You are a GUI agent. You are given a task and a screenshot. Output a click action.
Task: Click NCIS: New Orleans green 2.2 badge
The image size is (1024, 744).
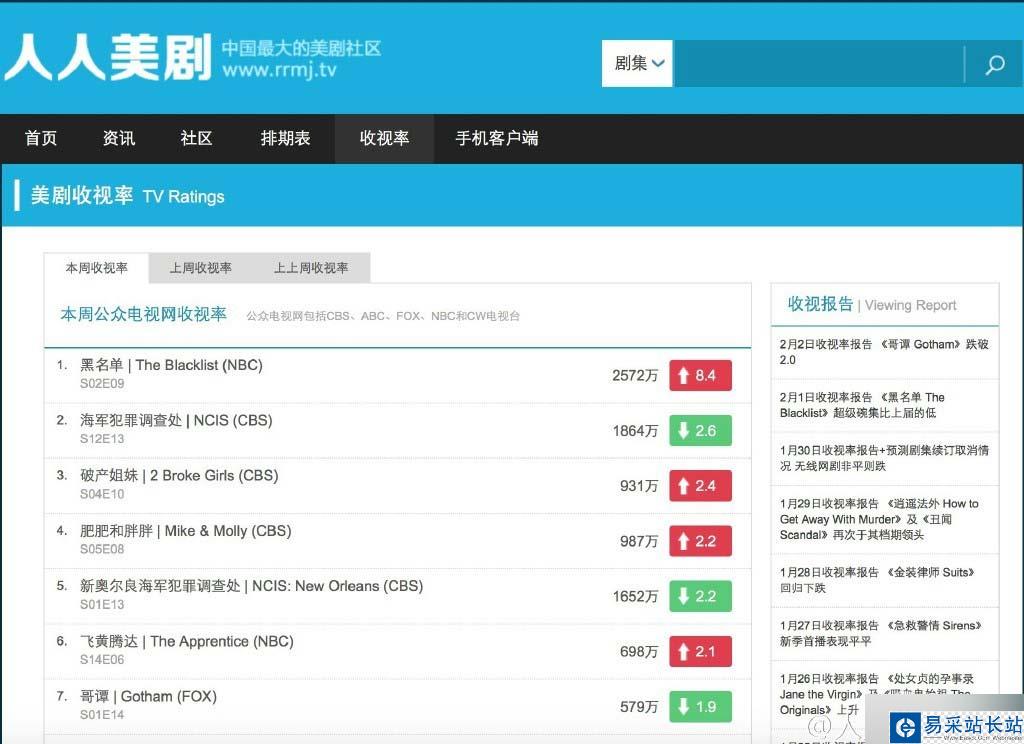pos(700,596)
